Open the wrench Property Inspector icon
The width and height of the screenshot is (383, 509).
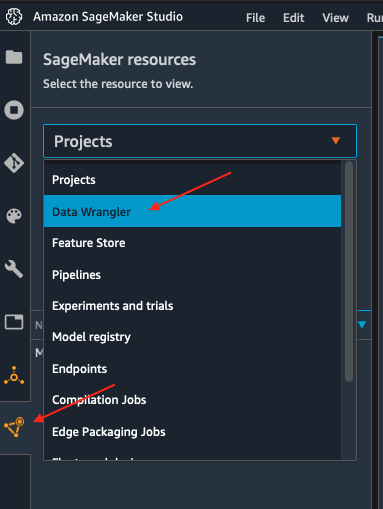pyautogui.click(x=14, y=269)
